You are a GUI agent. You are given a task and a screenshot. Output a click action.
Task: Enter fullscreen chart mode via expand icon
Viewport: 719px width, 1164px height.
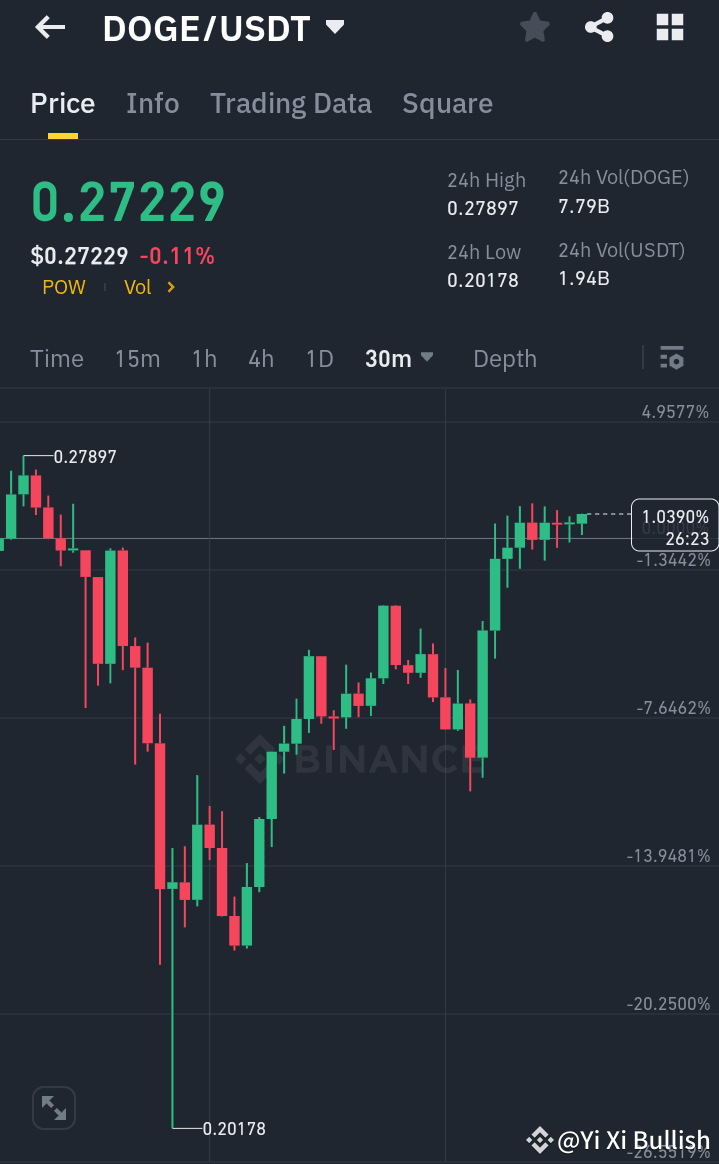click(53, 1107)
